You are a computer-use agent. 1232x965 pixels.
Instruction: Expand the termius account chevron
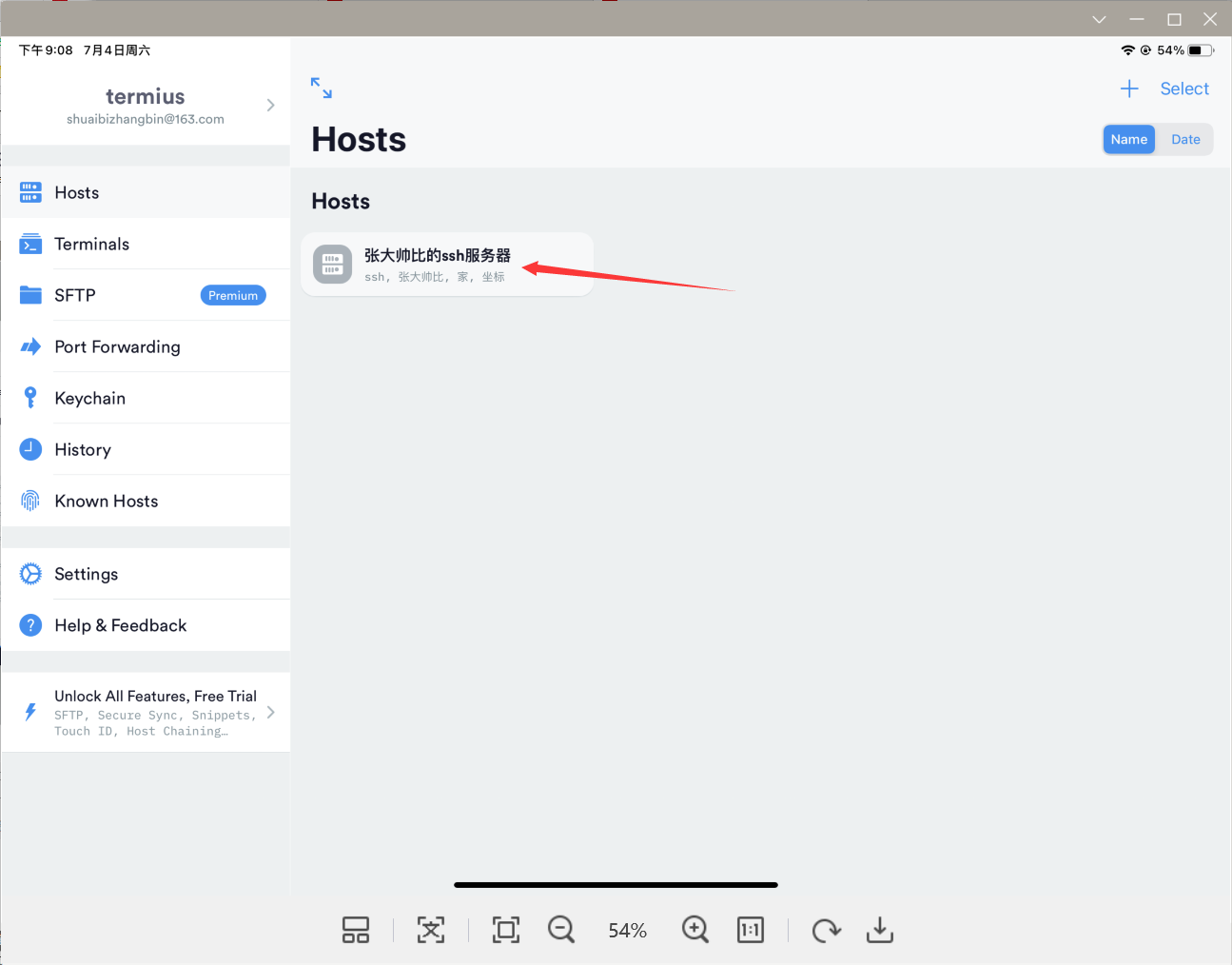(x=270, y=106)
